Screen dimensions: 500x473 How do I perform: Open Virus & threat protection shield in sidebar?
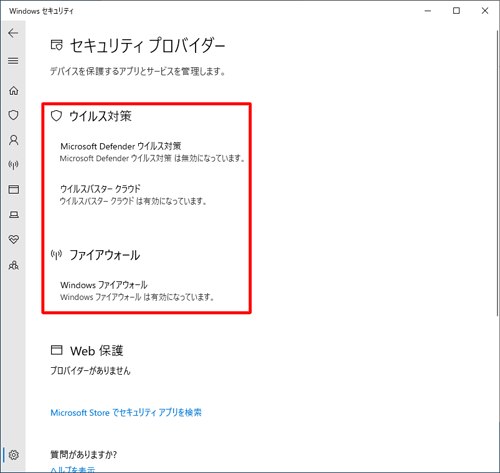13,115
